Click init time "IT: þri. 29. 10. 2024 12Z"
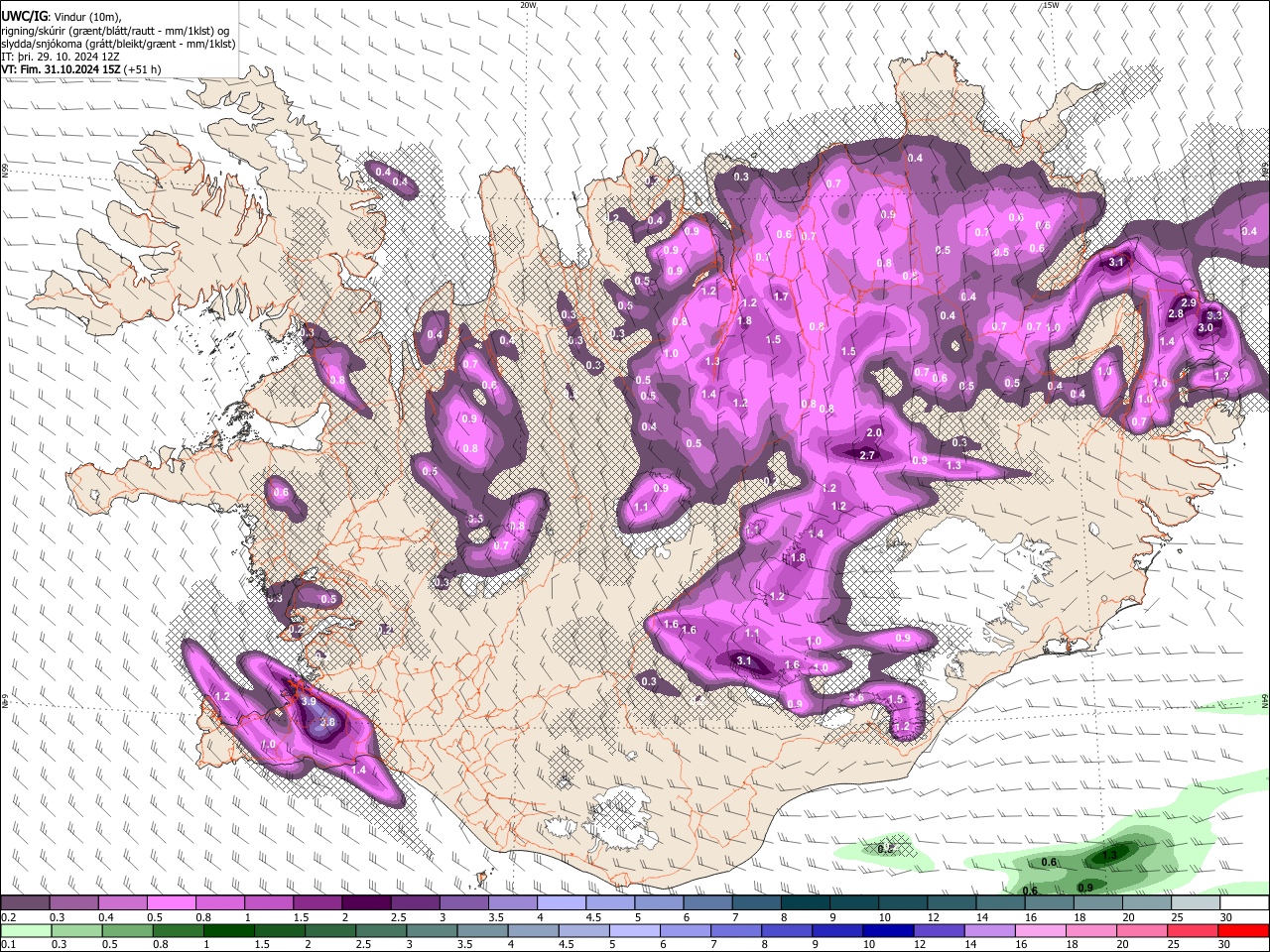Viewport: 1270px width, 952px height. point(61,58)
